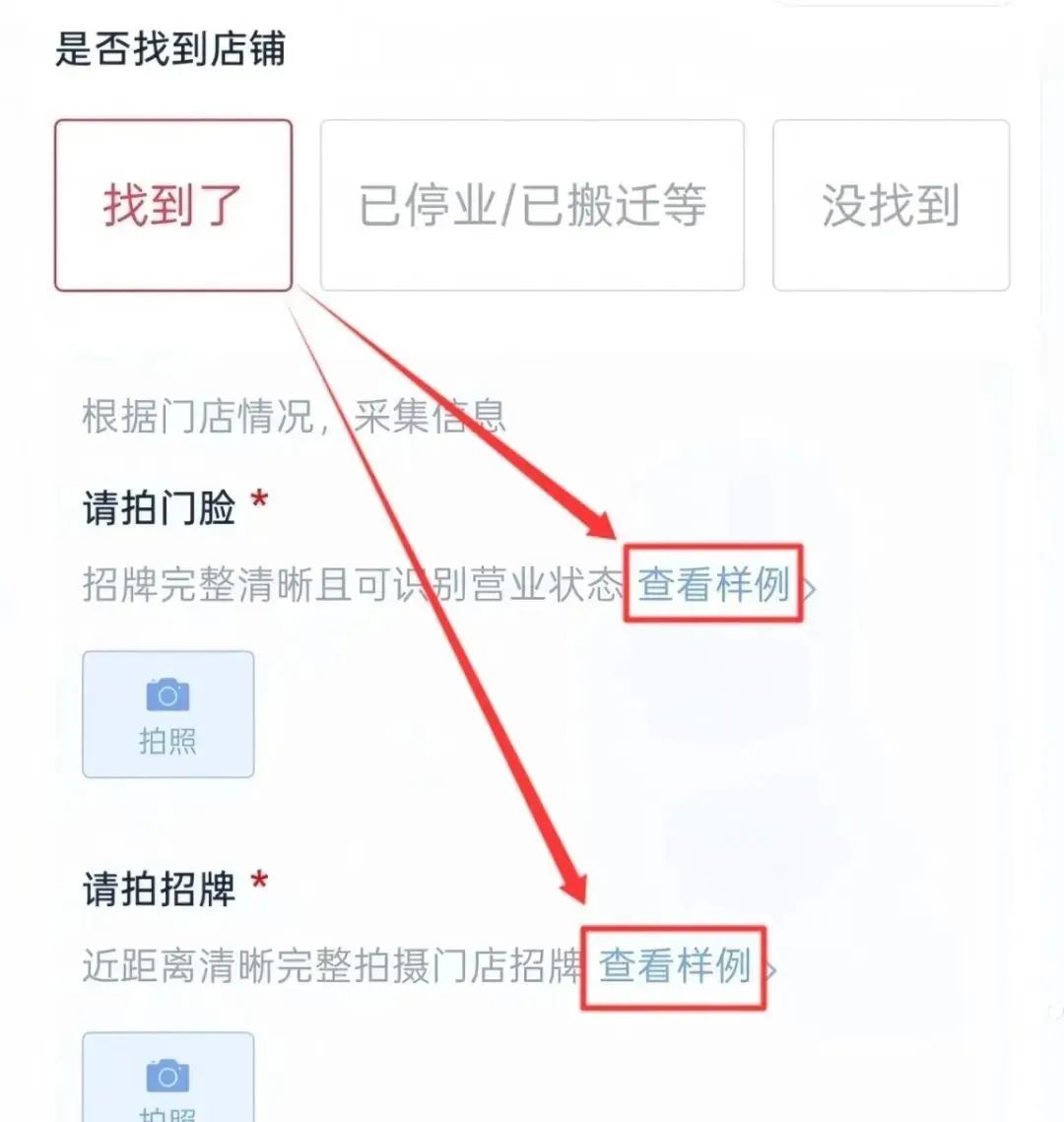Click the 拍照 label under 请拍门脸
Screen dimensions: 1064x1122
coord(167,741)
